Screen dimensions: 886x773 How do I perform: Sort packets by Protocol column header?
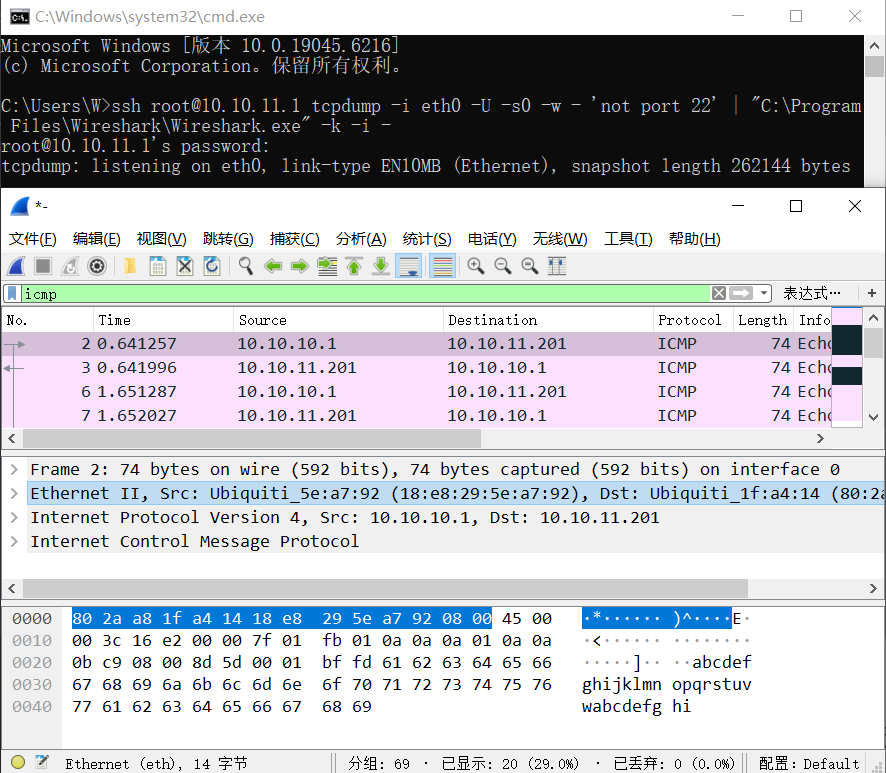[x=693, y=320]
